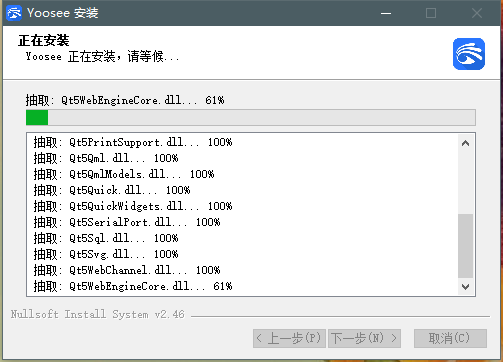Select the last Qt5WebEngineCore.dll 61% log line
The image size is (503, 362).
pyautogui.click(x=133, y=286)
